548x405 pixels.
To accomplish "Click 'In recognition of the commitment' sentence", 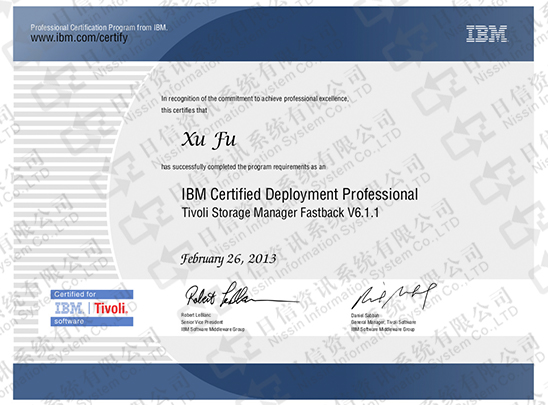I will [x=255, y=99].
